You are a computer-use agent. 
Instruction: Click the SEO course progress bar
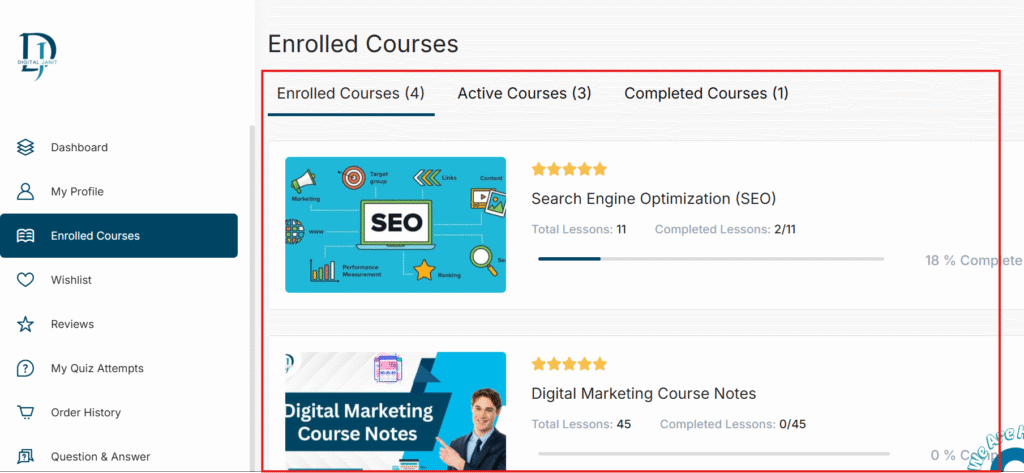(710, 259)
